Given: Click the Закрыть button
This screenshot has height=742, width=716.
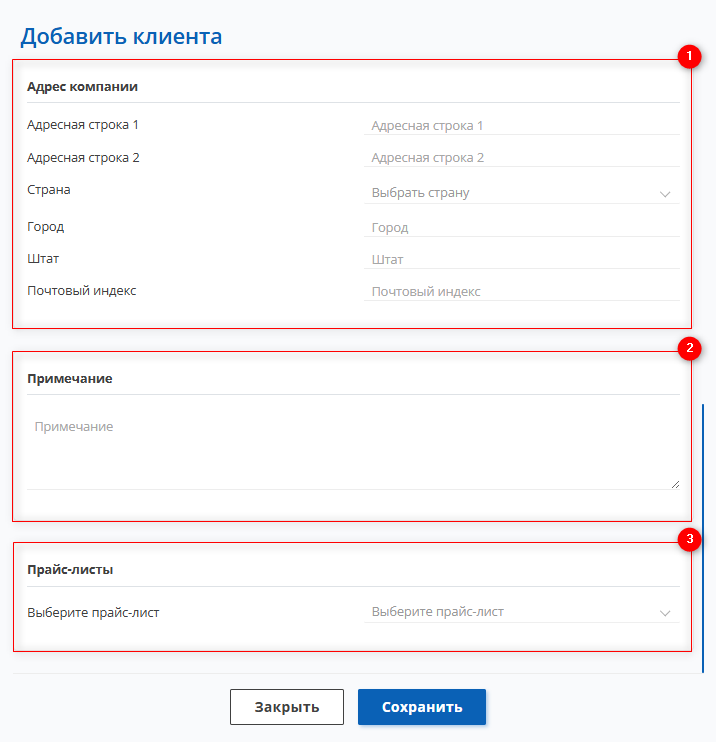Looking at the screenshot, I should click(287, 707).
